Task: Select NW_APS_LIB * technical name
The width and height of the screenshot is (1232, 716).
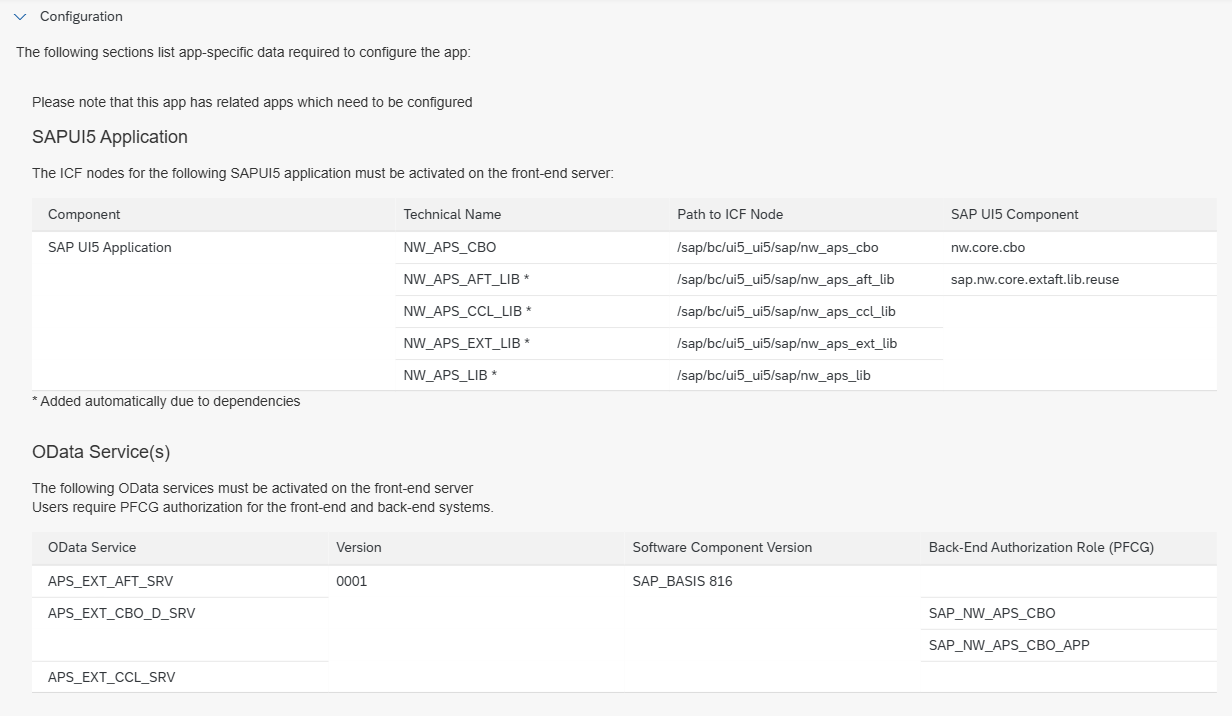Action: tap(450, 375)
